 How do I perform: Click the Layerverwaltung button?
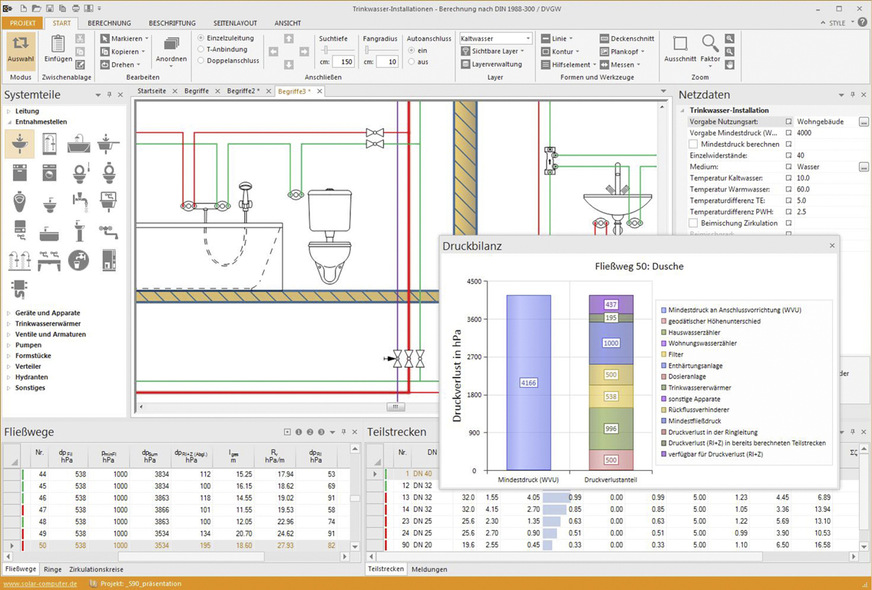pos(492,65)
